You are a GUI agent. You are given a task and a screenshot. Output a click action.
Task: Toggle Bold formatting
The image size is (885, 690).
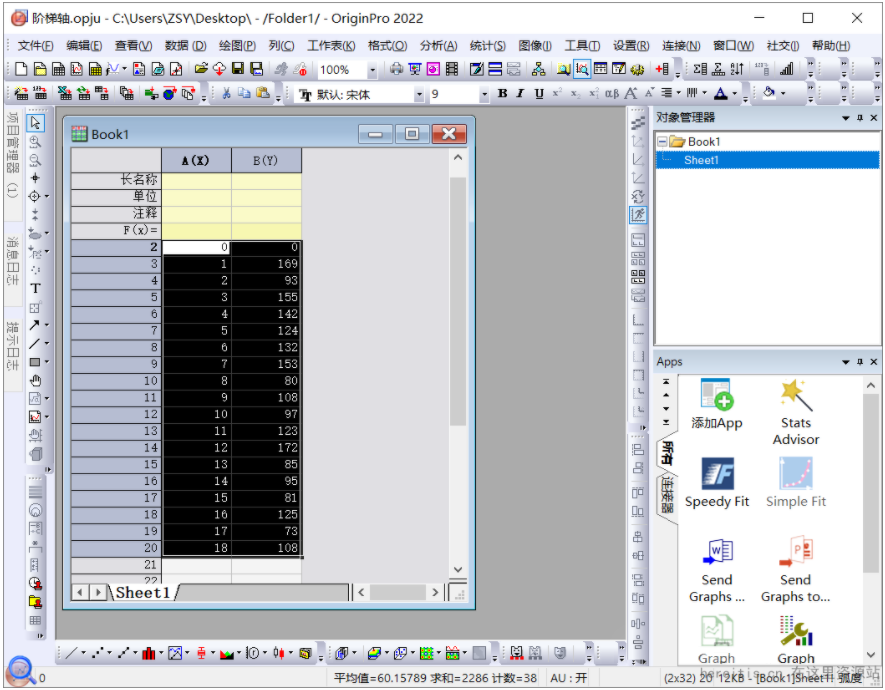pos(502,93)
